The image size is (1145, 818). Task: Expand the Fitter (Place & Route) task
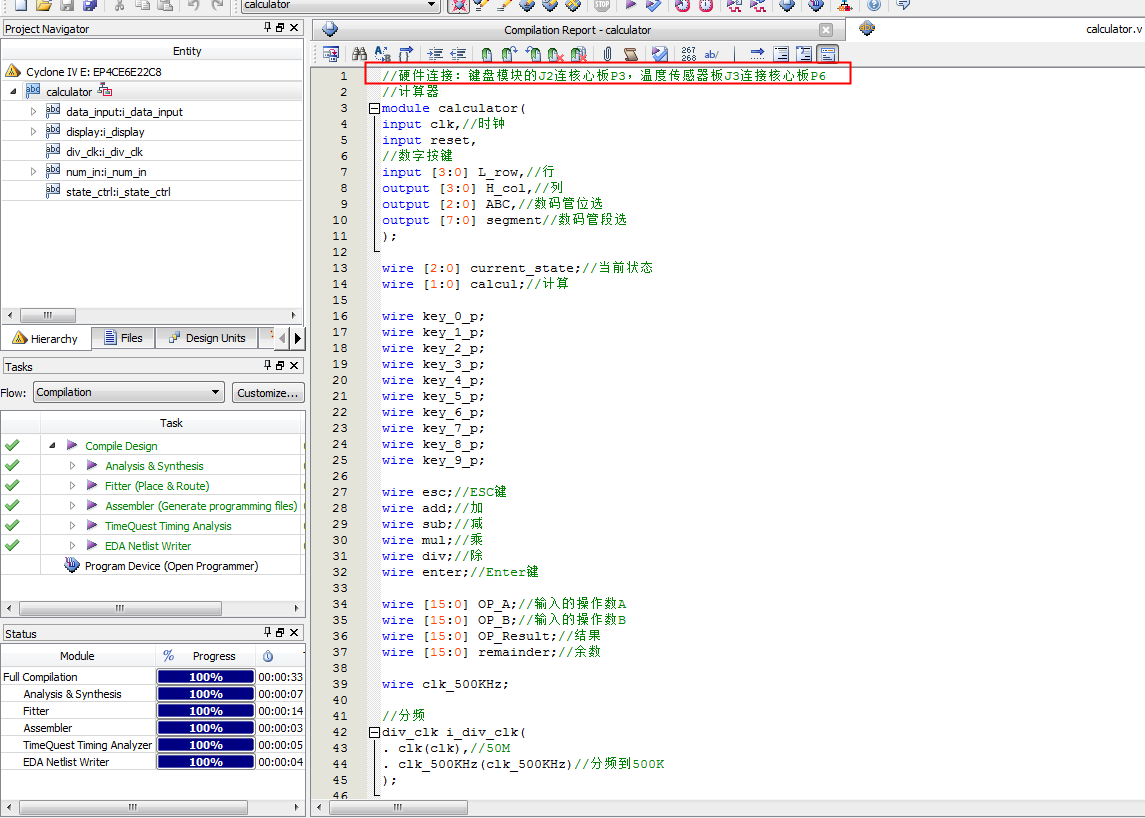72,486
